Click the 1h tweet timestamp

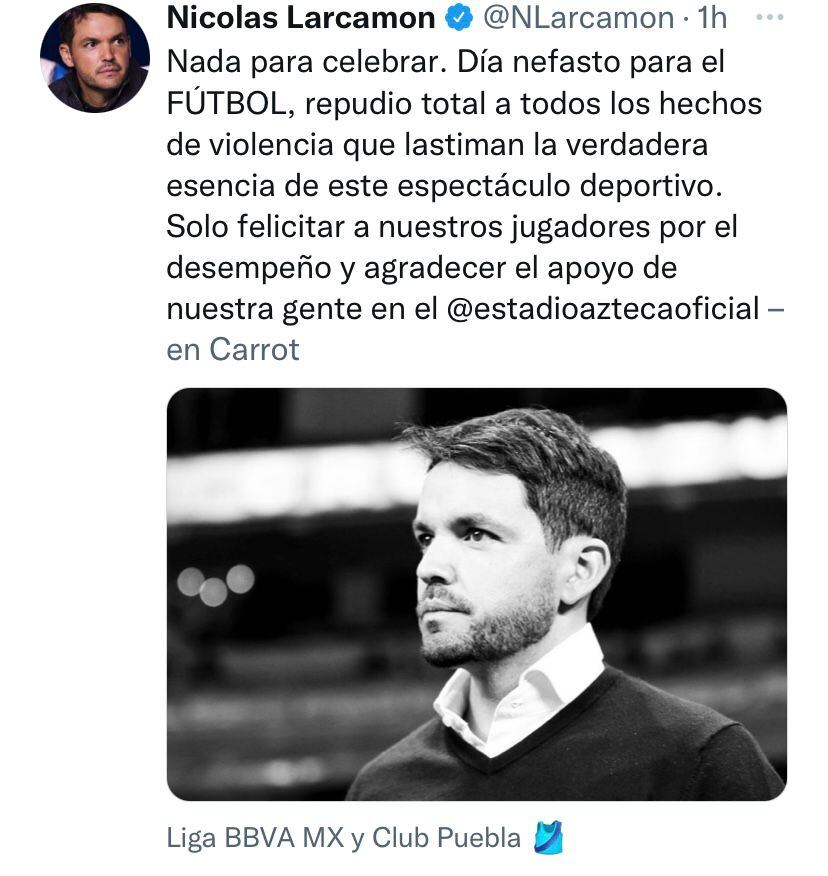click(713, 18)
